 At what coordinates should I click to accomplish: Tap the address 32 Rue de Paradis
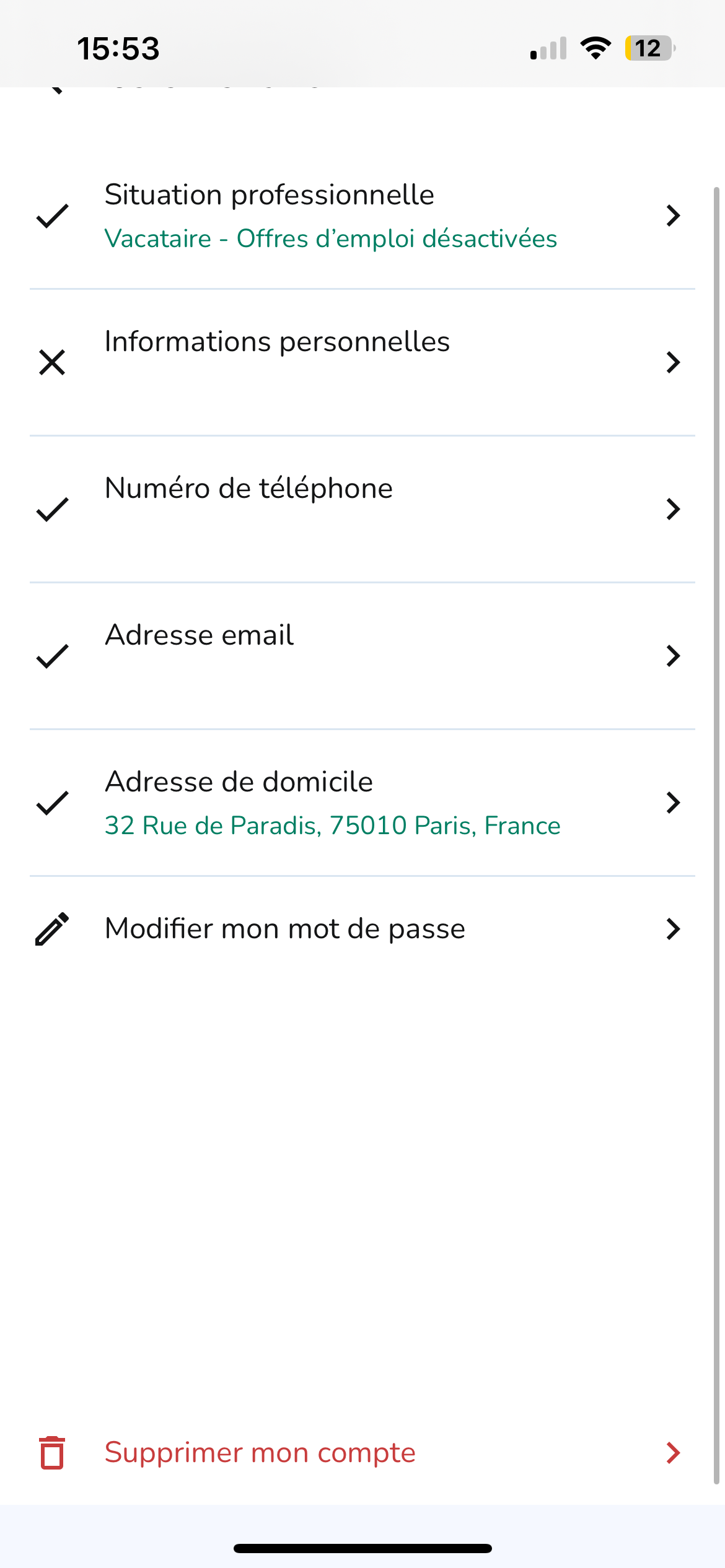point(332,826)
